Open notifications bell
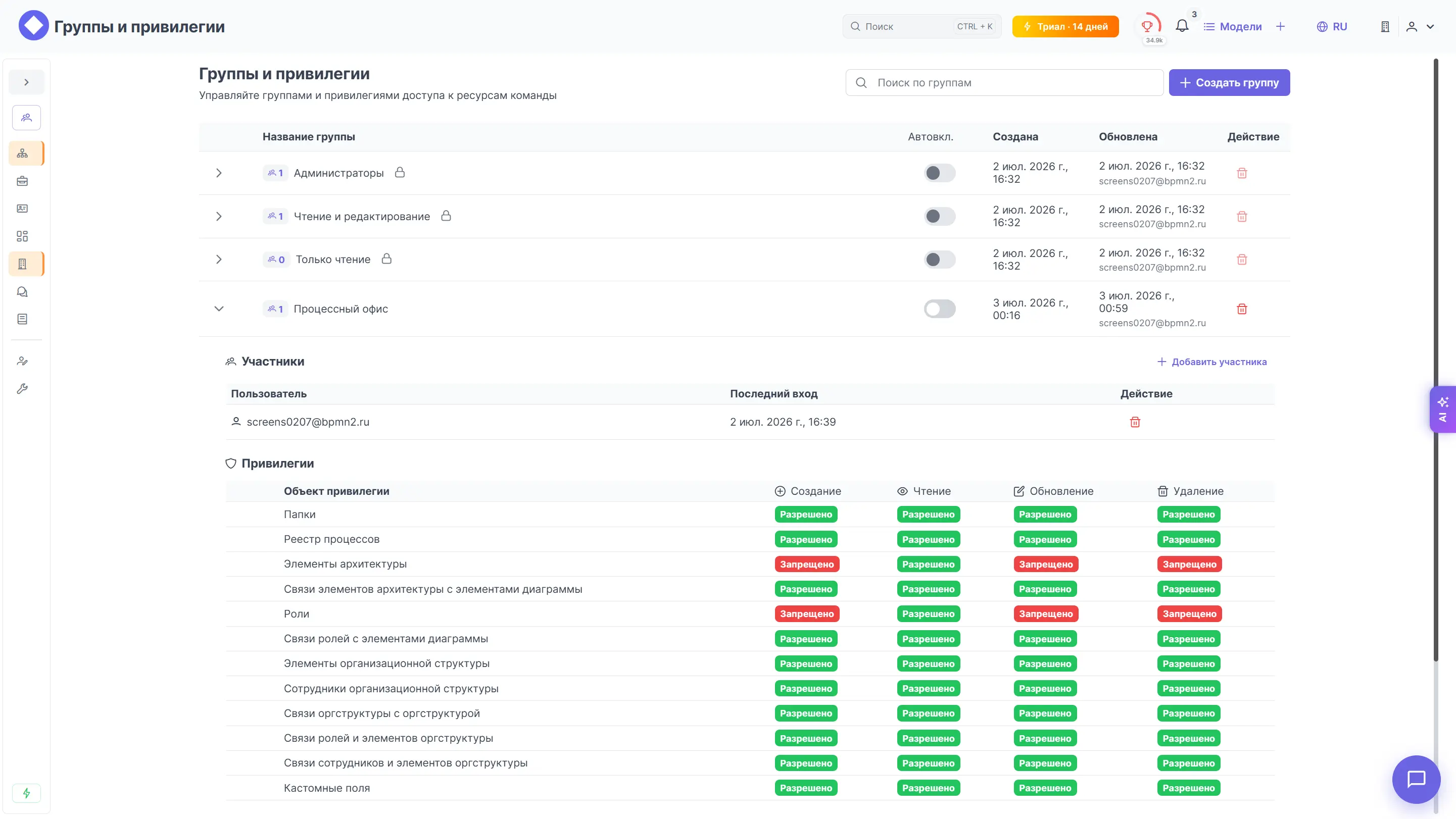1456x819 pixels. [1182, 26]
